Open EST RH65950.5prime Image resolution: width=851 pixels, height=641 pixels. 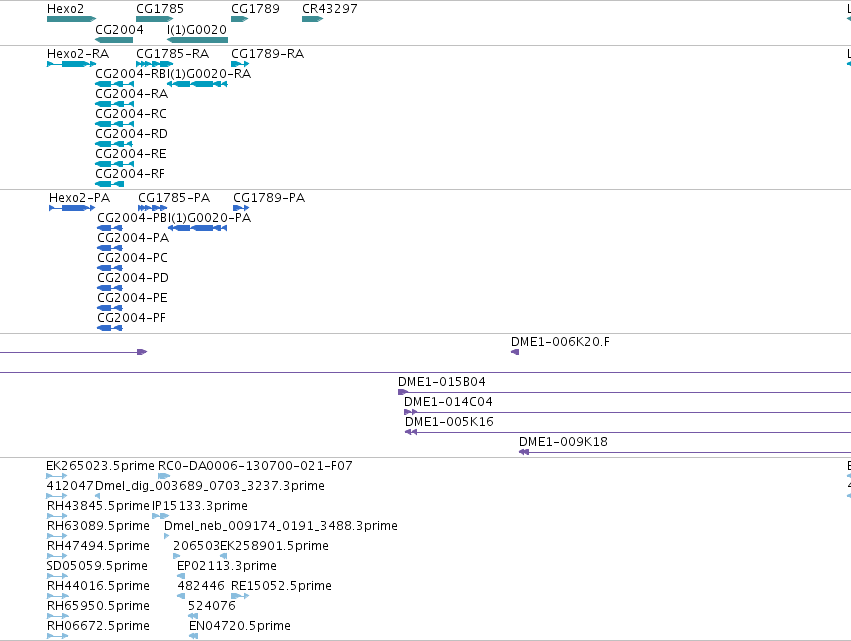(98, 607)
